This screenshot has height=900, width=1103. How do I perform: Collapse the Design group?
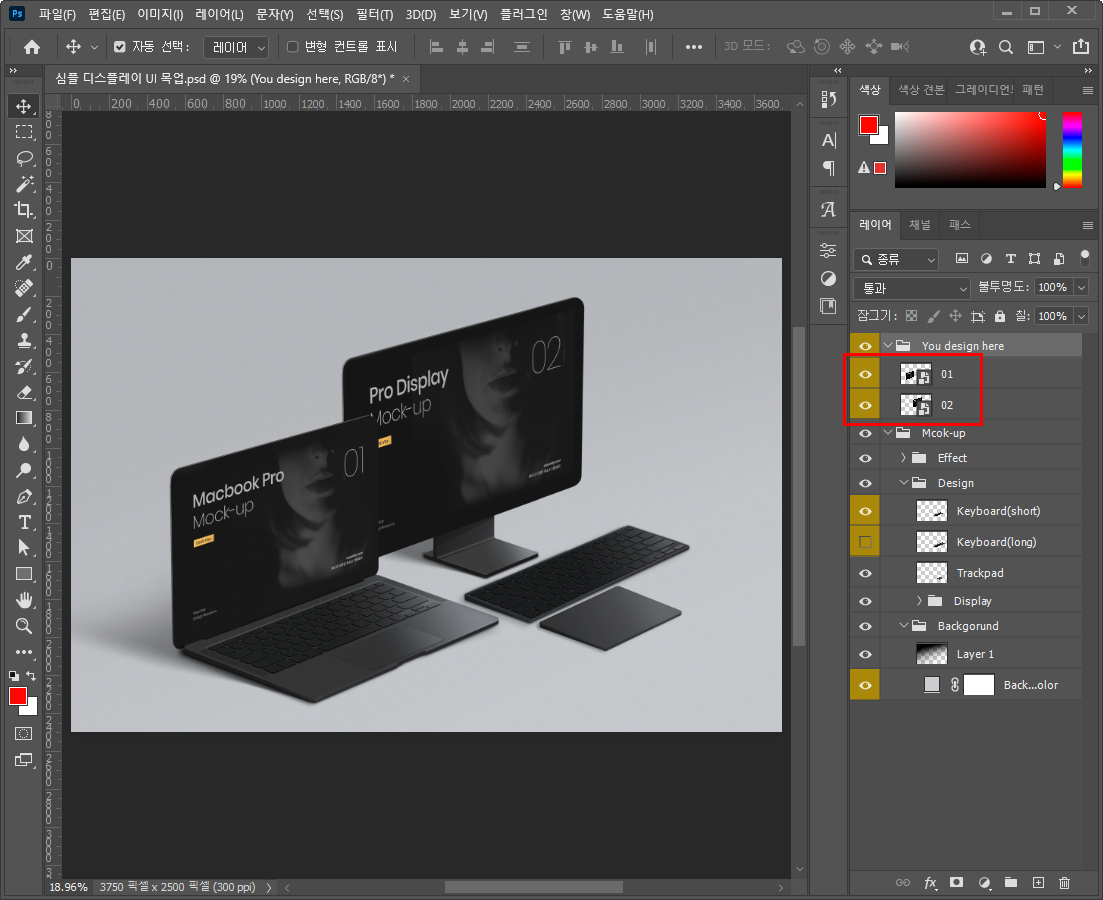point(903,483)
